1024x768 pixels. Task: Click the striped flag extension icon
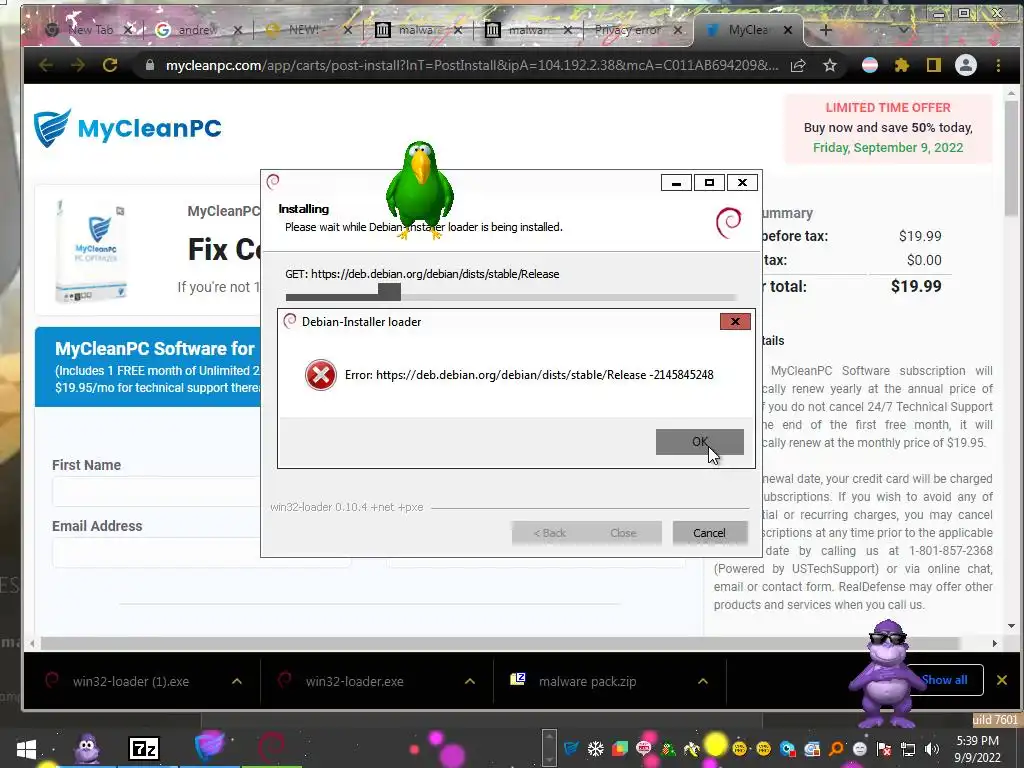[870, 65]
